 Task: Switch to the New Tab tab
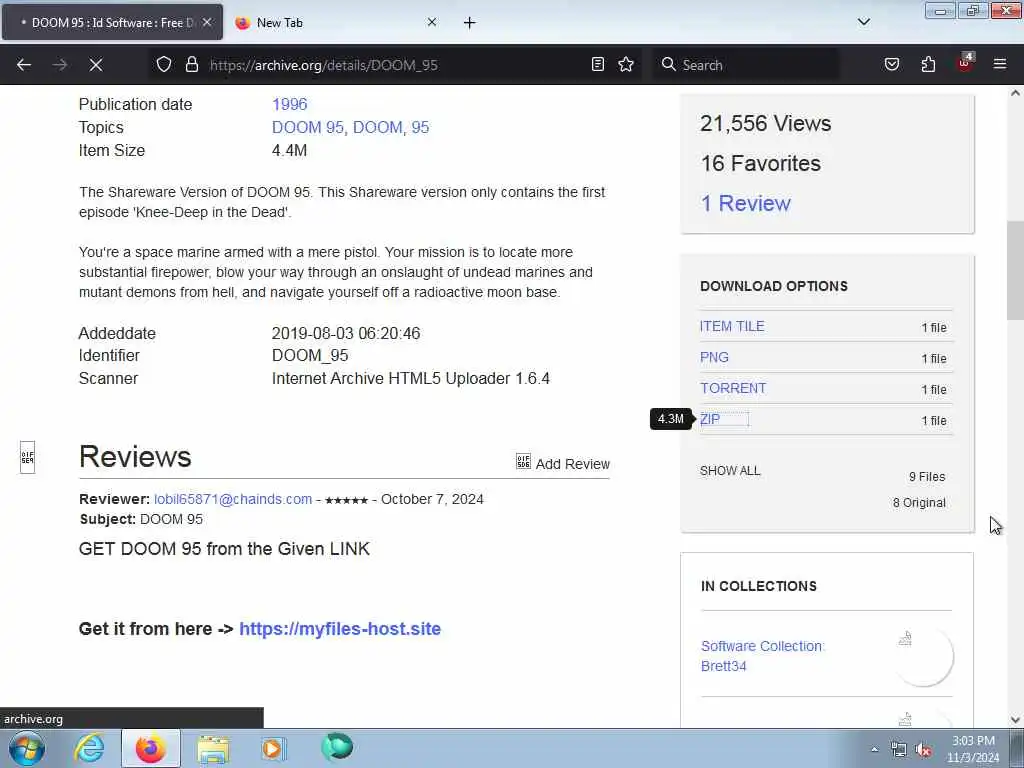[338, 22]
